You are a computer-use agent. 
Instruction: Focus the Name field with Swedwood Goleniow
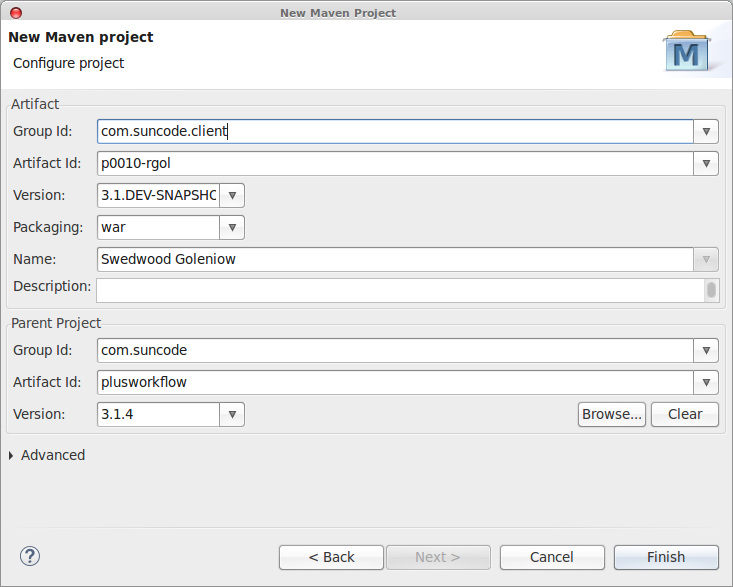click(395, 259)
